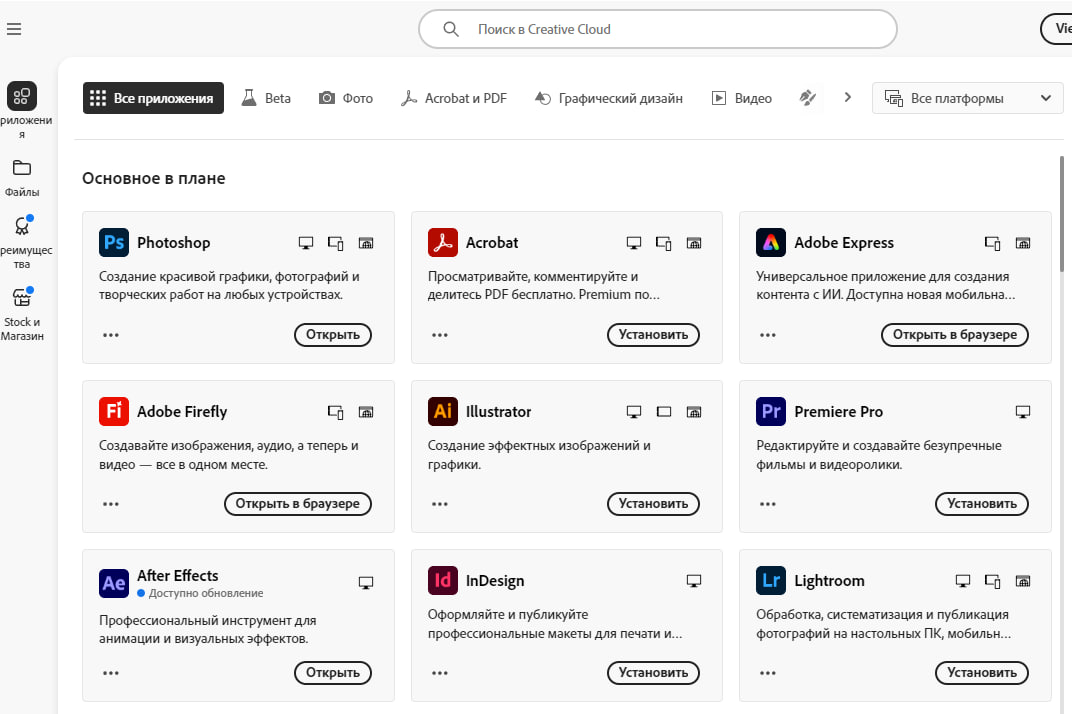The height and width of the screenshot is (714, 1072).
Task: Click the Adobe Firefly app icon
Action: [x=114, y=412]
